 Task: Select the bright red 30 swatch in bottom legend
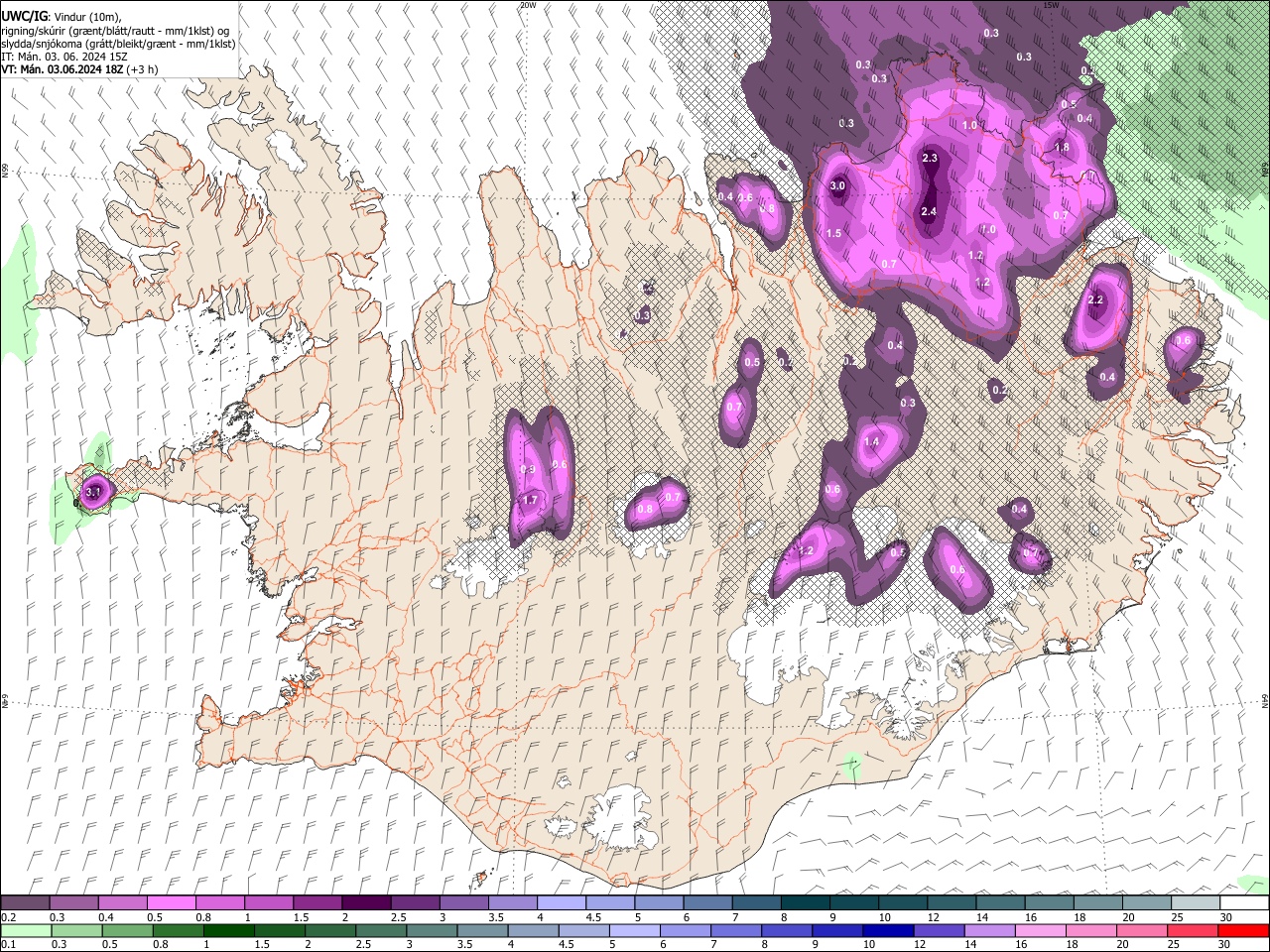pyautogui.click(x=1244, y=930)
